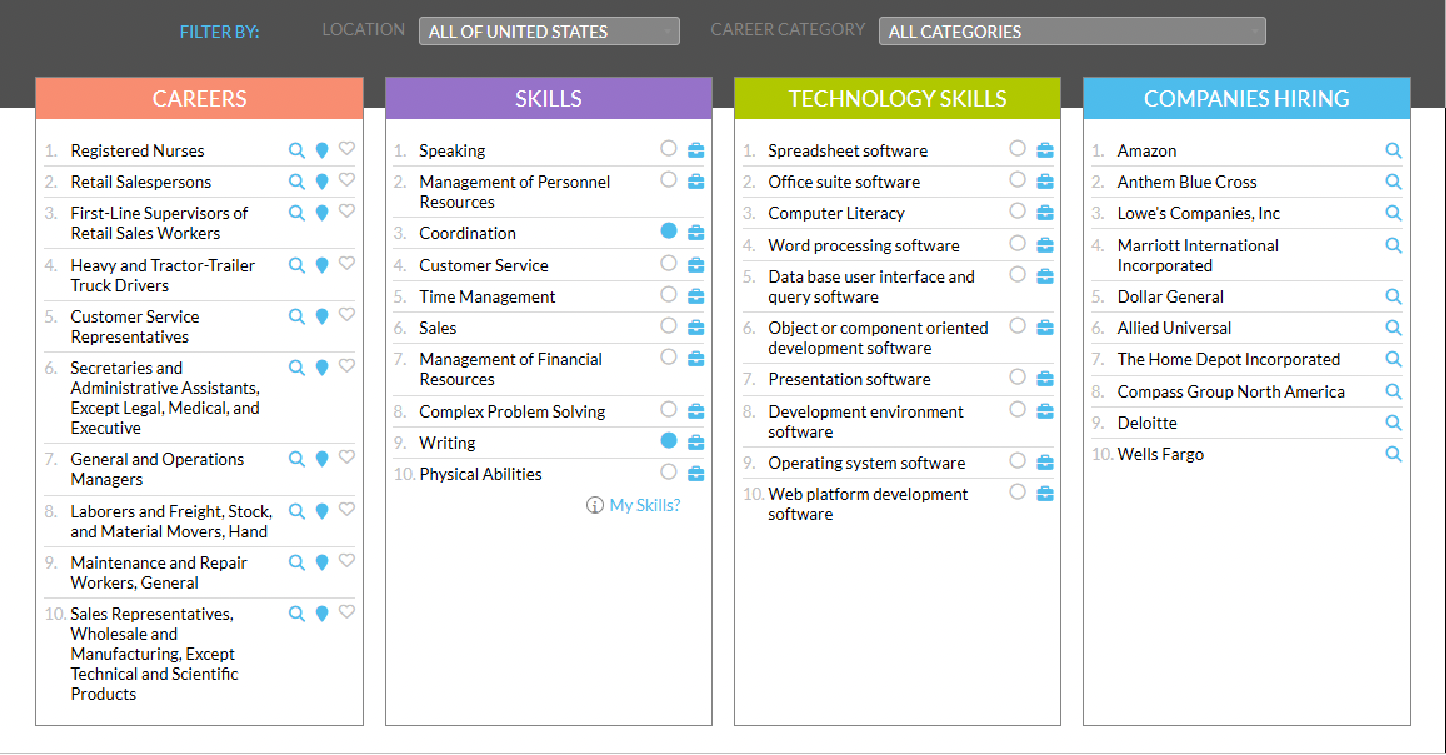Click the search icon next to Deloitte
Image resolution: width=1446 pixels, height=755 pixels.
pos(1393,423)
